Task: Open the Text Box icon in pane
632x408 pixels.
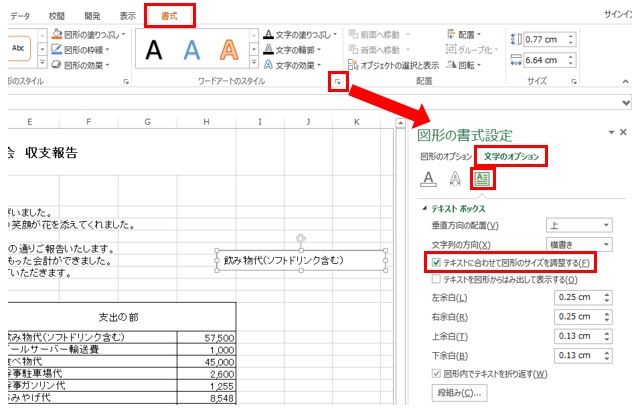Action: pos(483,179)
